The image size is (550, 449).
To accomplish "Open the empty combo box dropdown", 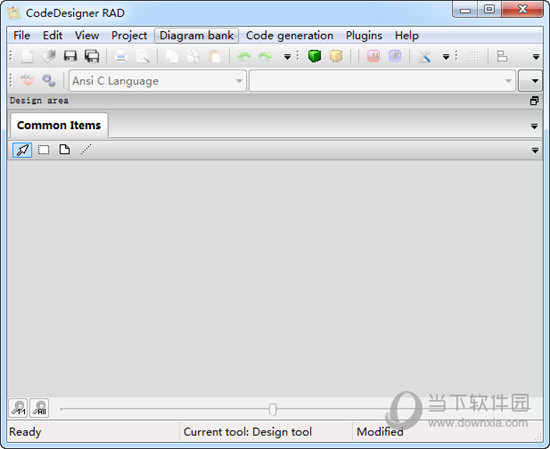I will coord(382,81).
